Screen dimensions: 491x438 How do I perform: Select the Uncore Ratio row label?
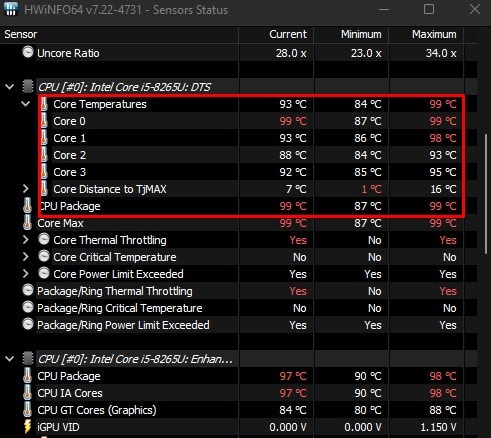(68, 53)
